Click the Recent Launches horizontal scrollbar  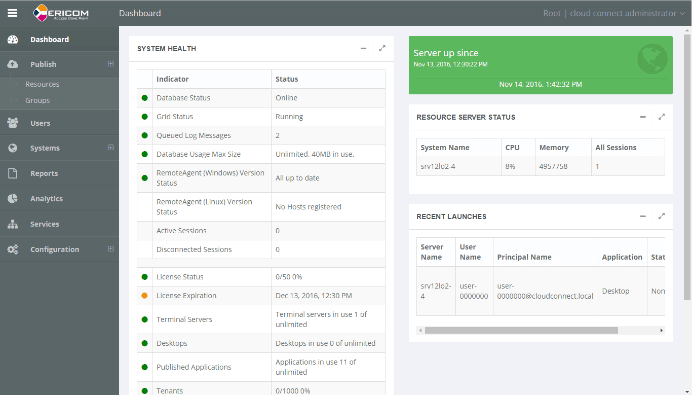tap(521, 331)
